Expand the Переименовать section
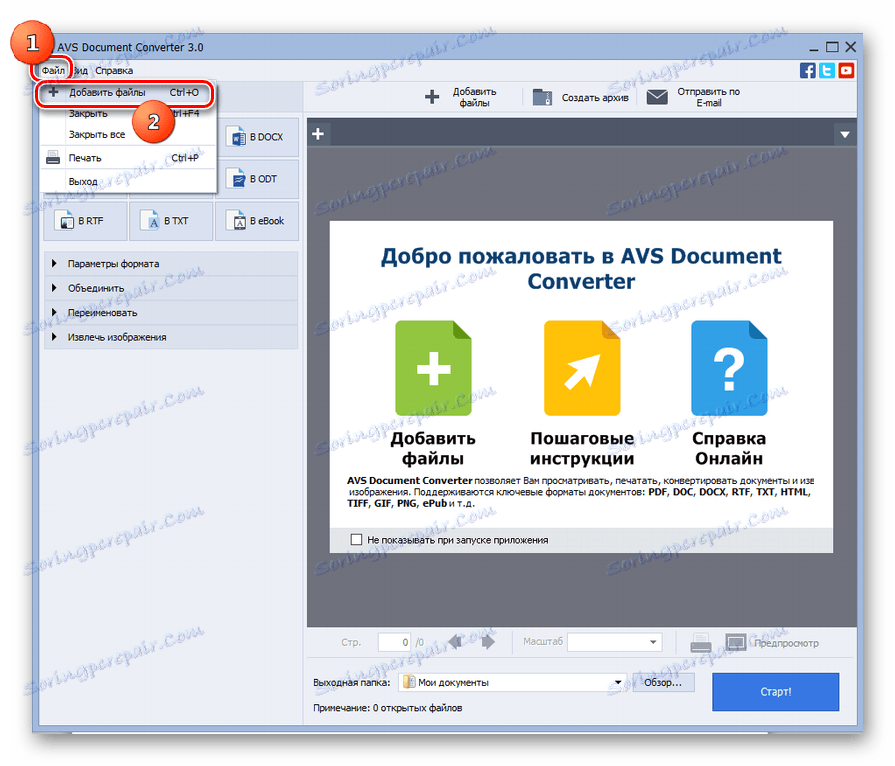This screenshot has height=766, width=895. coord(171,313)
